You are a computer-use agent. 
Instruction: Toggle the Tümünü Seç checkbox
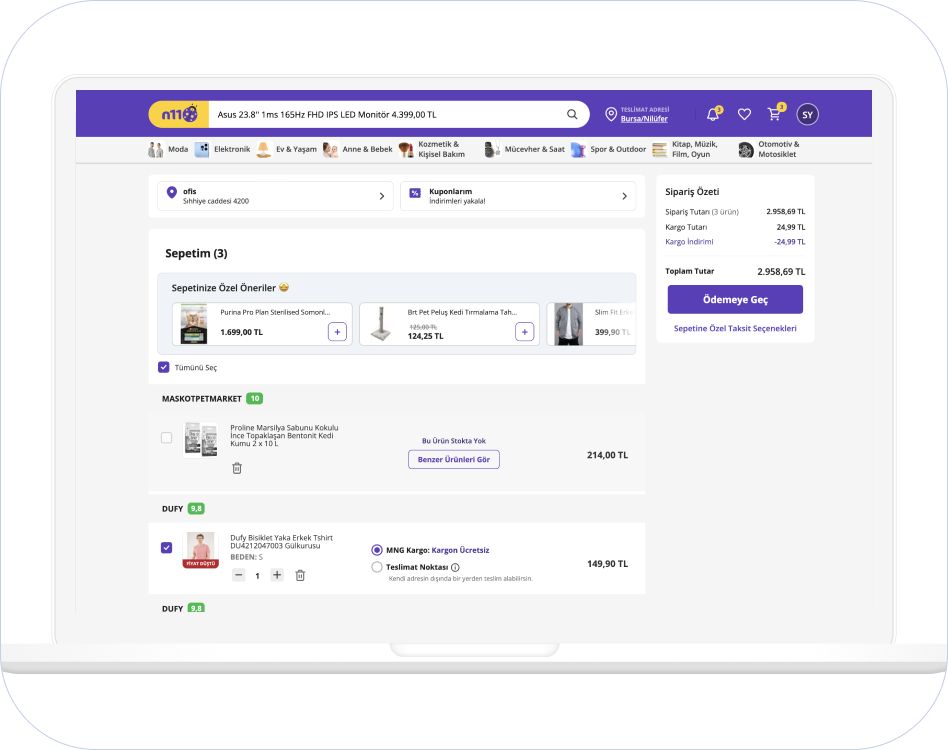click(164, 367)
